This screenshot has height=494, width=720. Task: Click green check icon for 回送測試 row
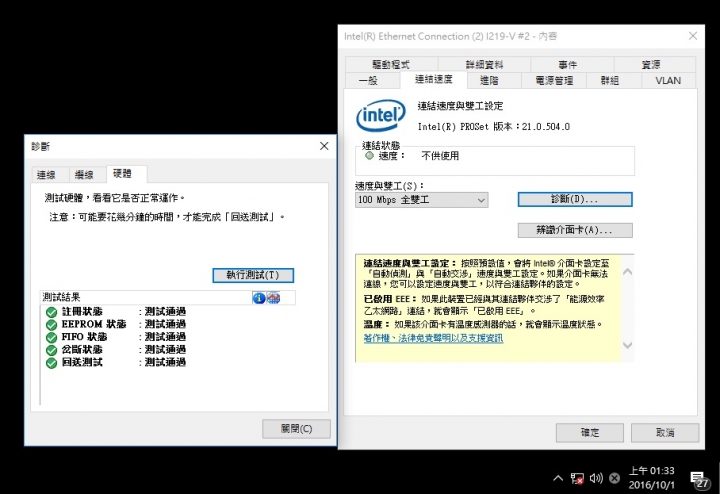[51, 363]
